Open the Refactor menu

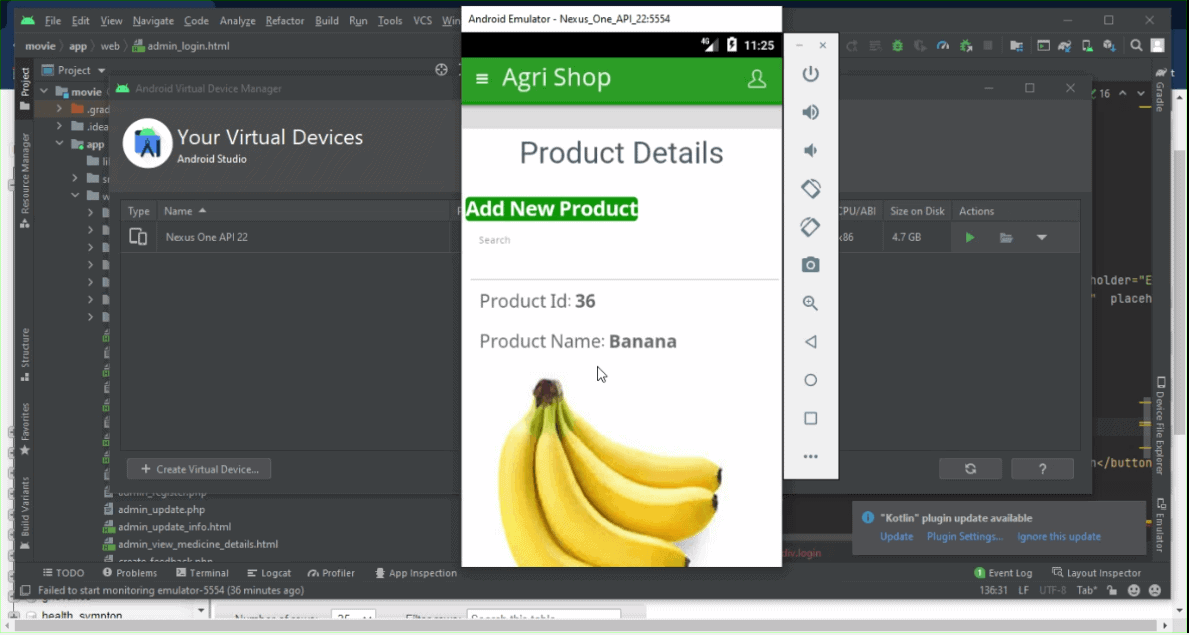[284, 20]
